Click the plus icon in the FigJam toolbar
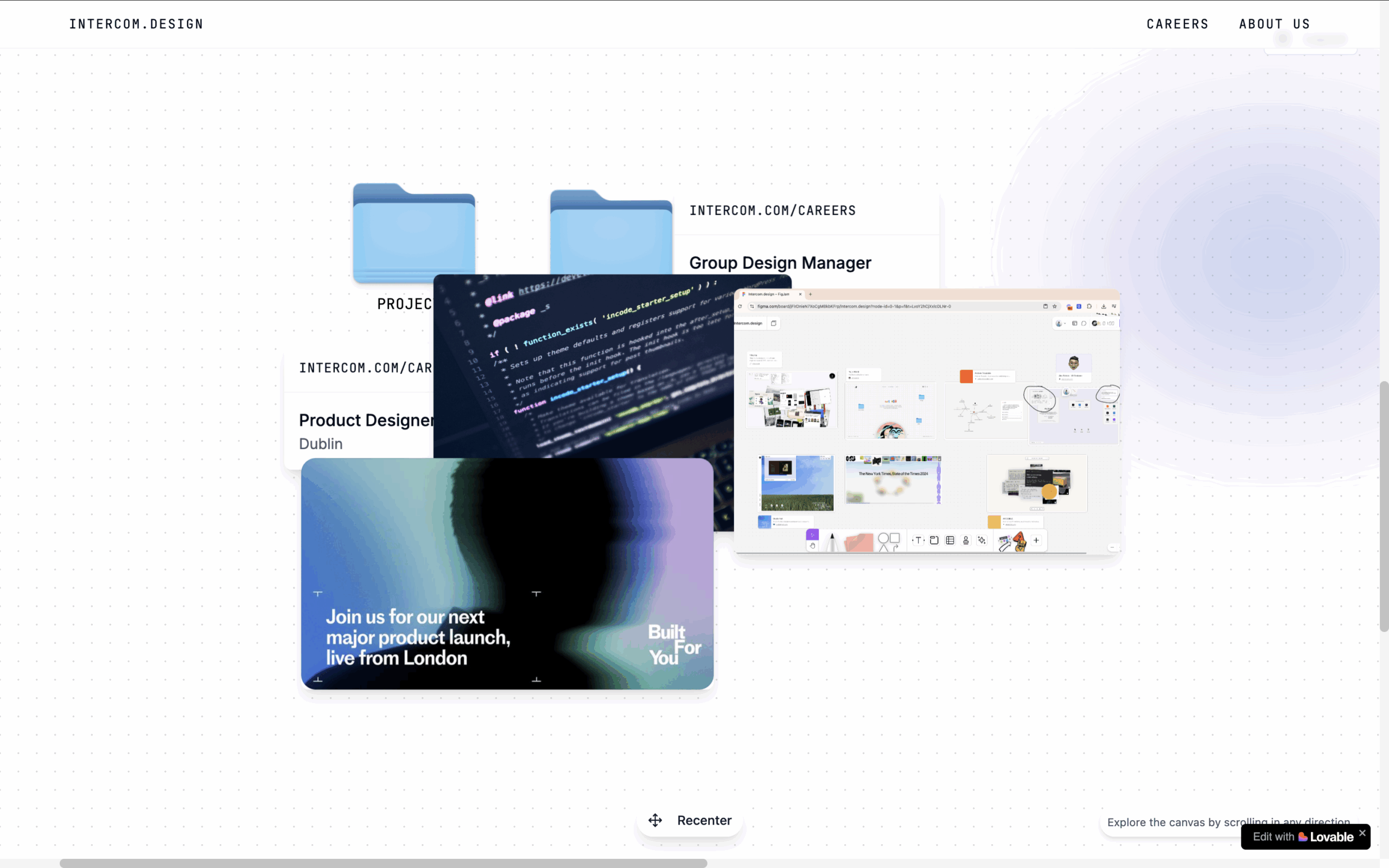Image resolution: width=1389 pixels, height=868 pixels. click(x=1036, y=540)
